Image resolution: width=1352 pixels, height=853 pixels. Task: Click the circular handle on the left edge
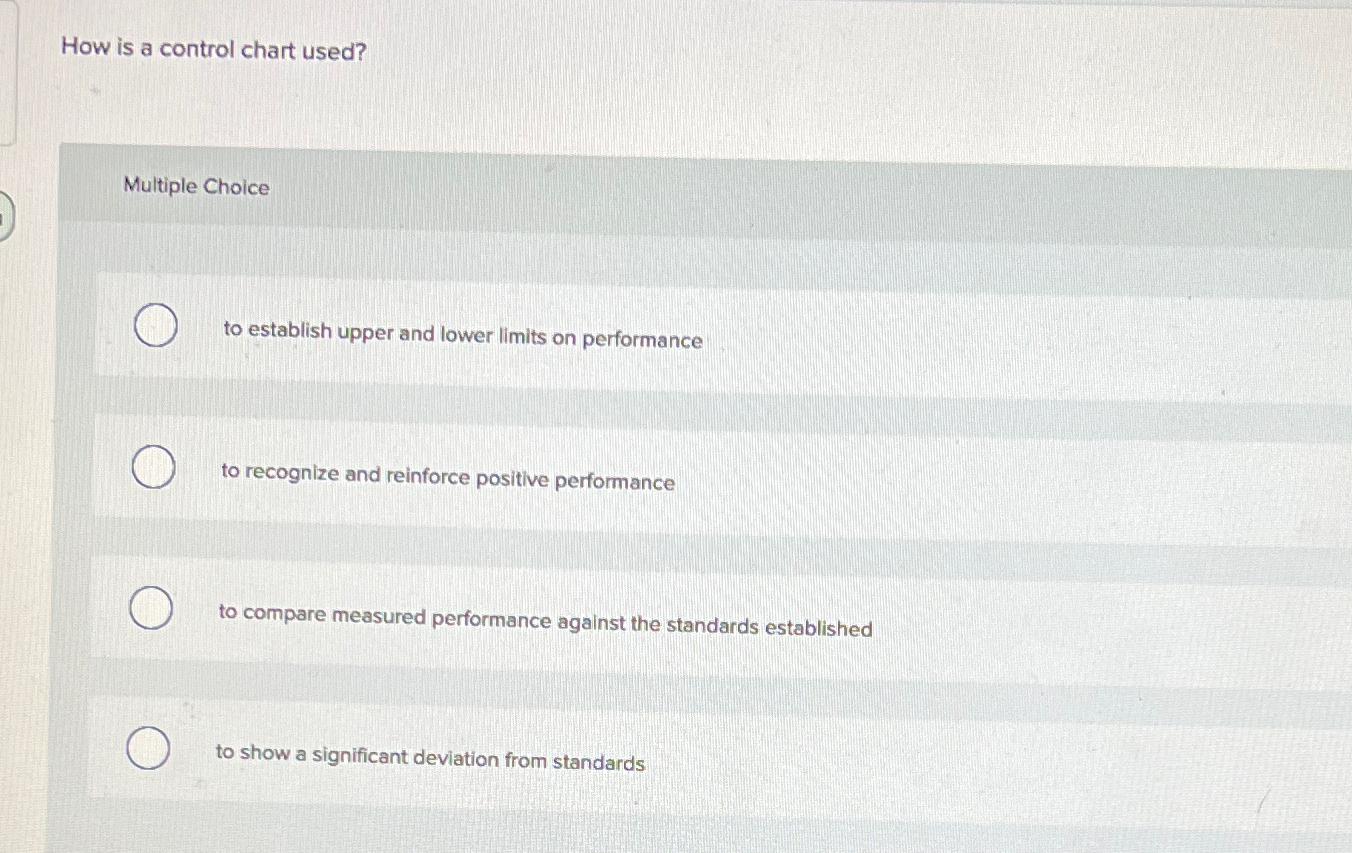pyautogui.click(x=4, y=214)
